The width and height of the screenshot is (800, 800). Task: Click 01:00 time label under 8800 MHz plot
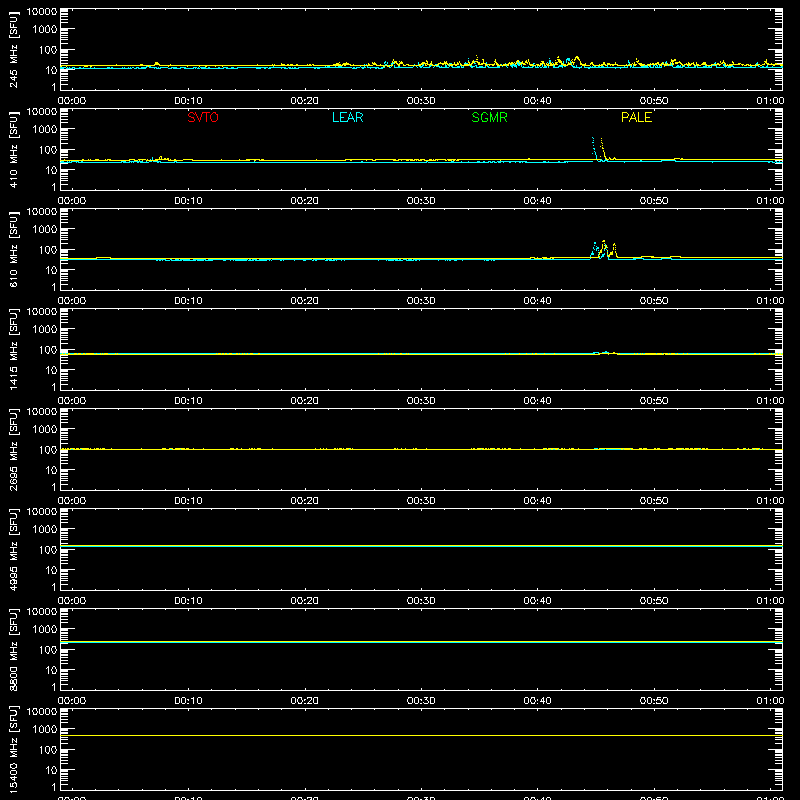770,701
